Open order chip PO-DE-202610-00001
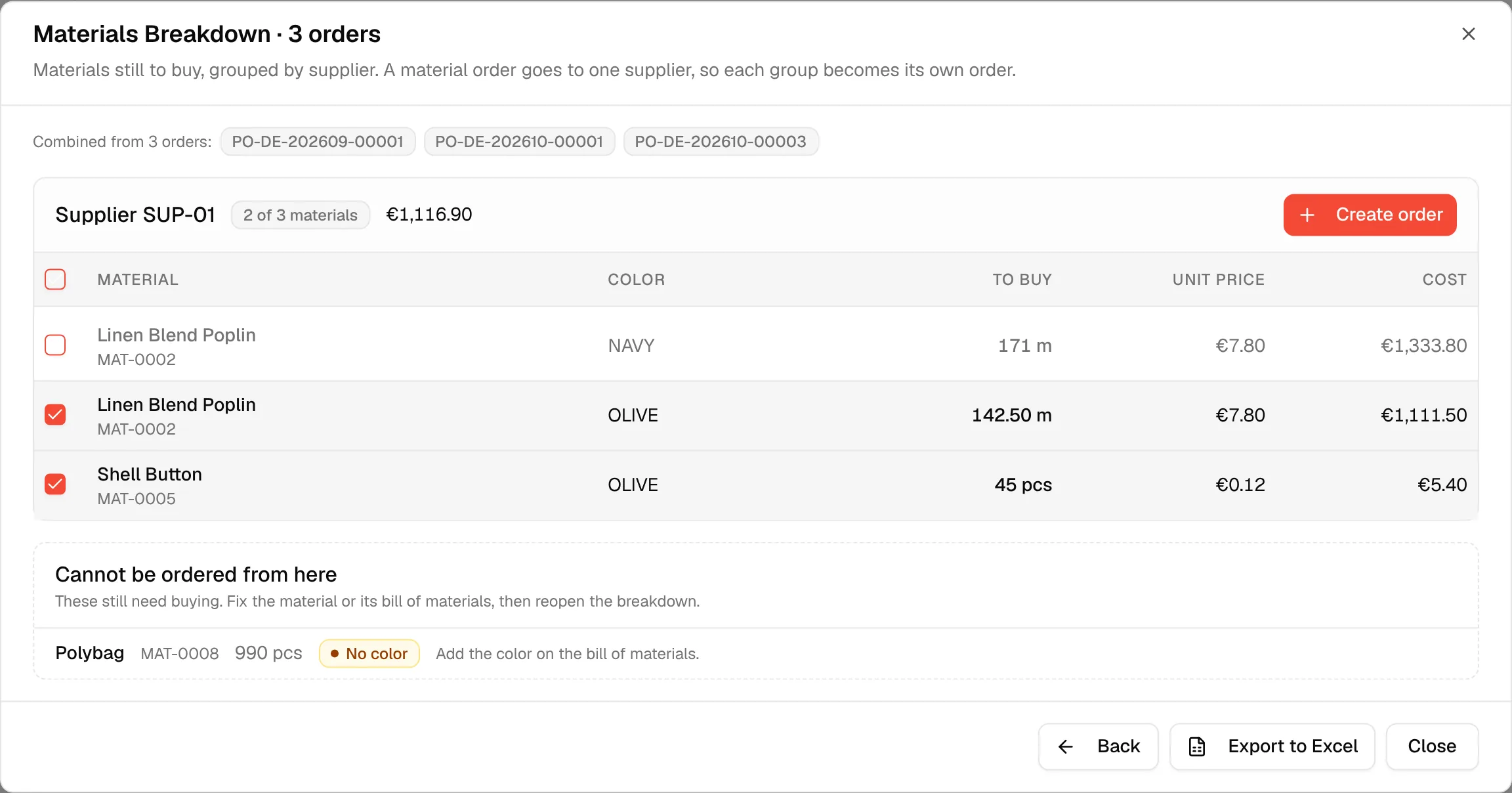1512x793 pixels. point(519,142)
